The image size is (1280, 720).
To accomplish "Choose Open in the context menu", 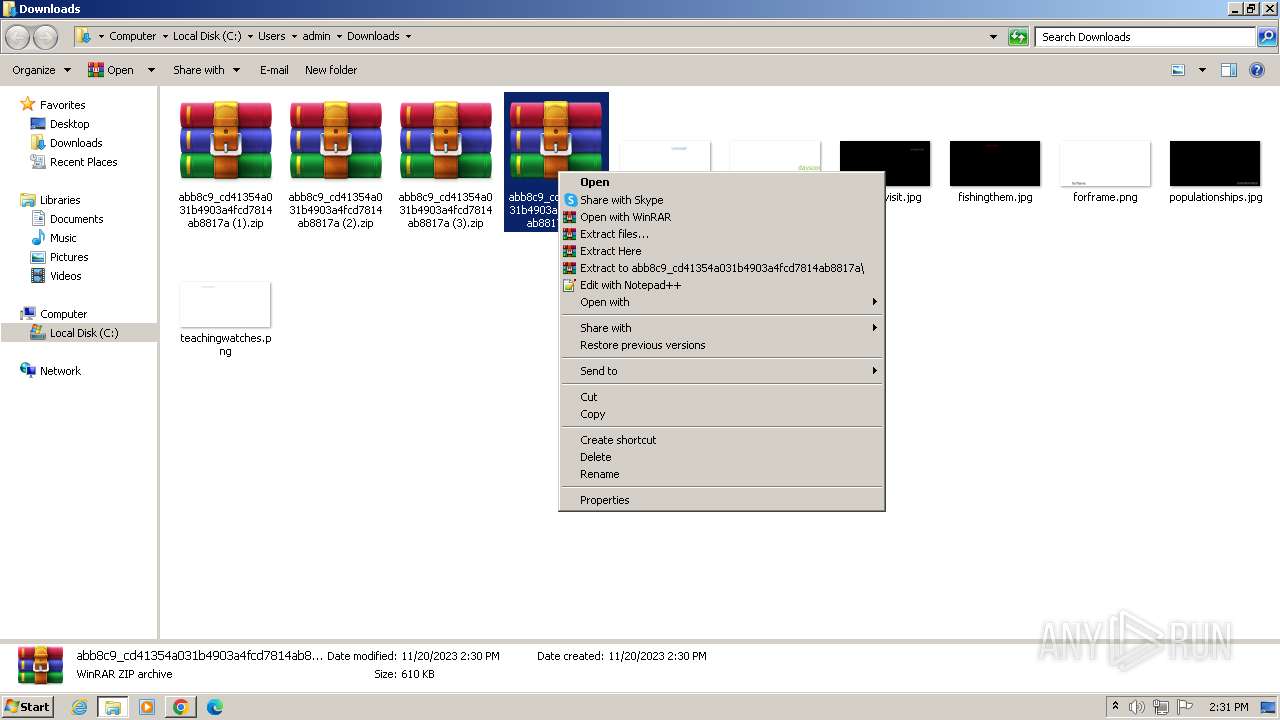I will [x=722, y=182].
